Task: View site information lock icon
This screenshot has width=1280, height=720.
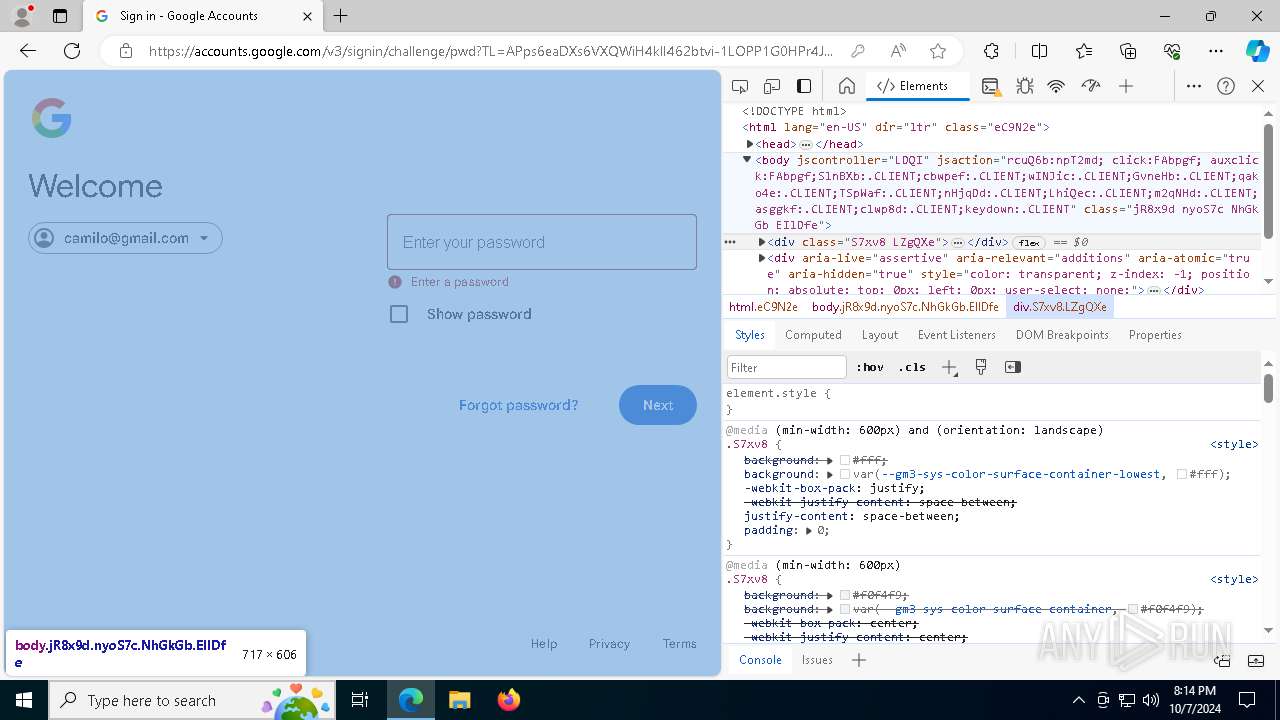Action: [x=126, y=51]
